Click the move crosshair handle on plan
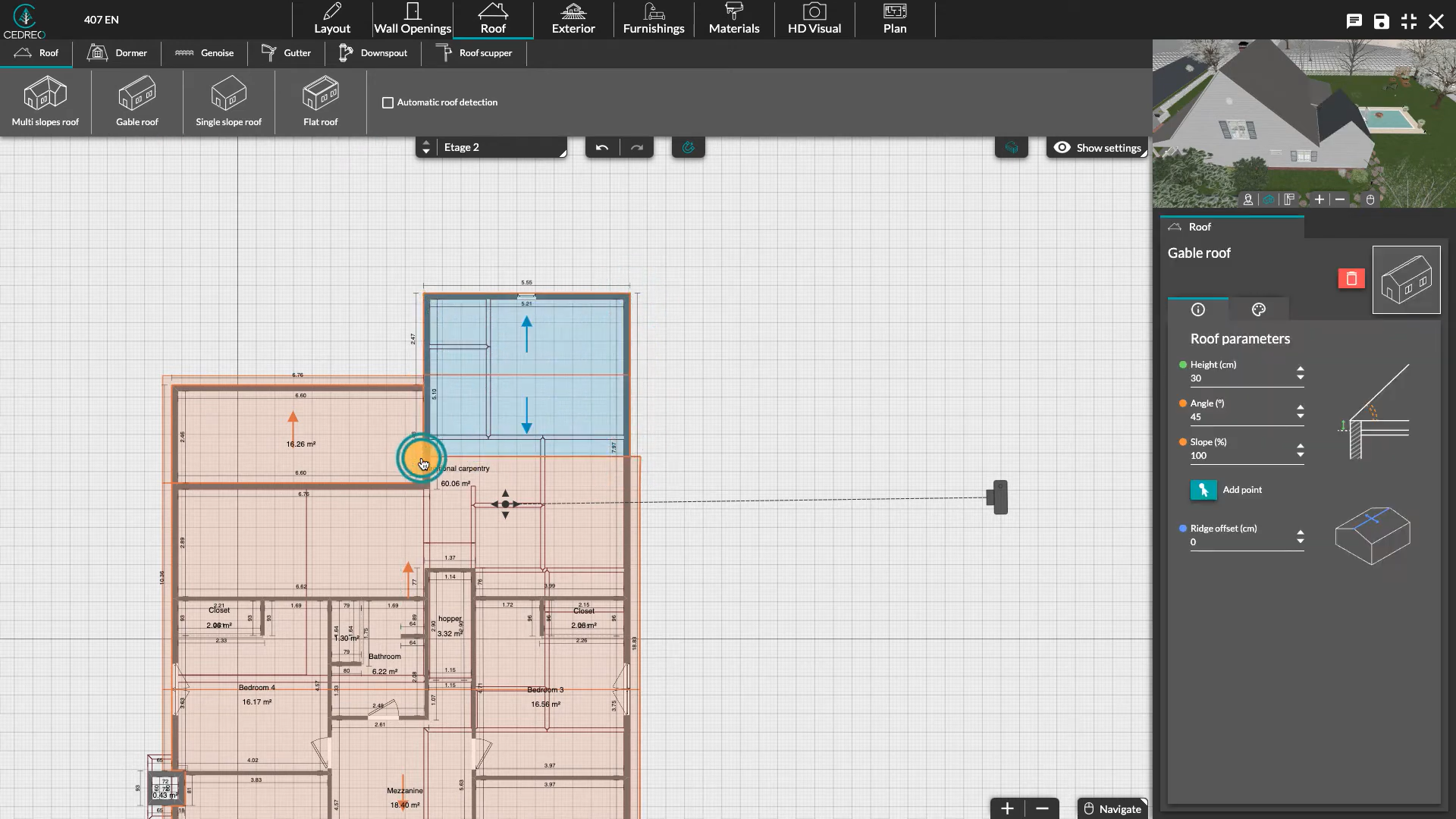Screen dimensions: 1456x819 click(505, 504)
